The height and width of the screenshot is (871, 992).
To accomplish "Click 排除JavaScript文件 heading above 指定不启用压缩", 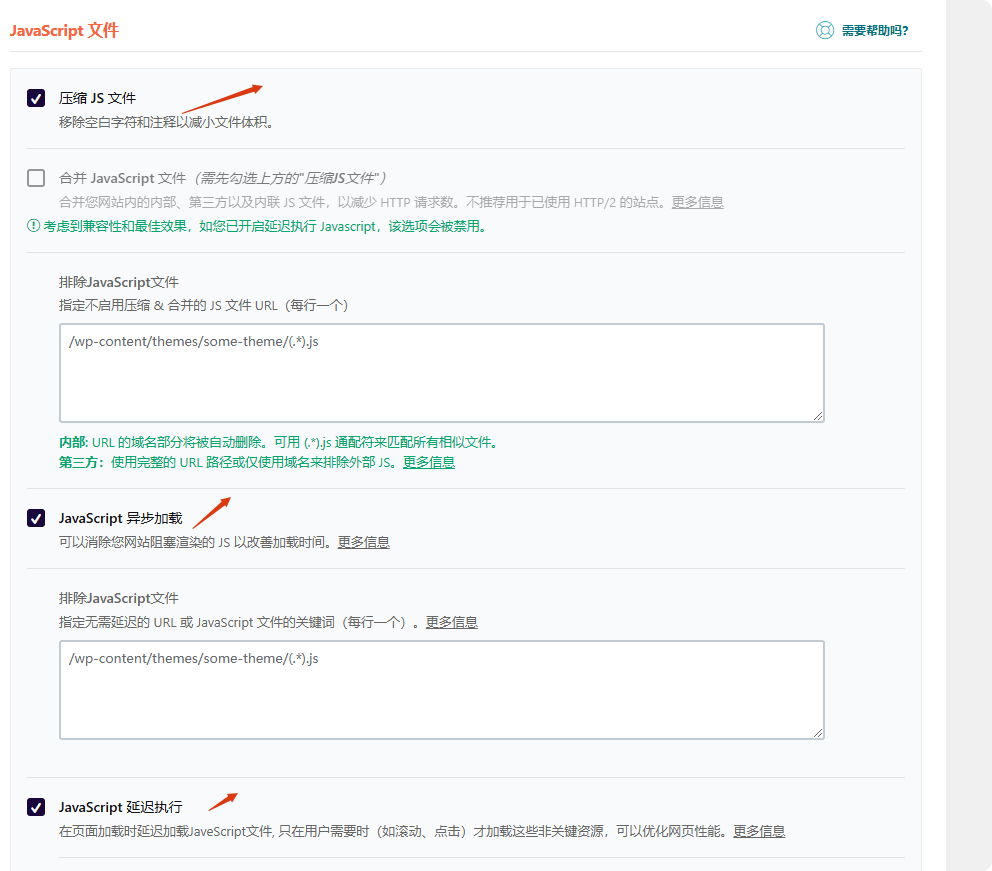I will [118, 282].
